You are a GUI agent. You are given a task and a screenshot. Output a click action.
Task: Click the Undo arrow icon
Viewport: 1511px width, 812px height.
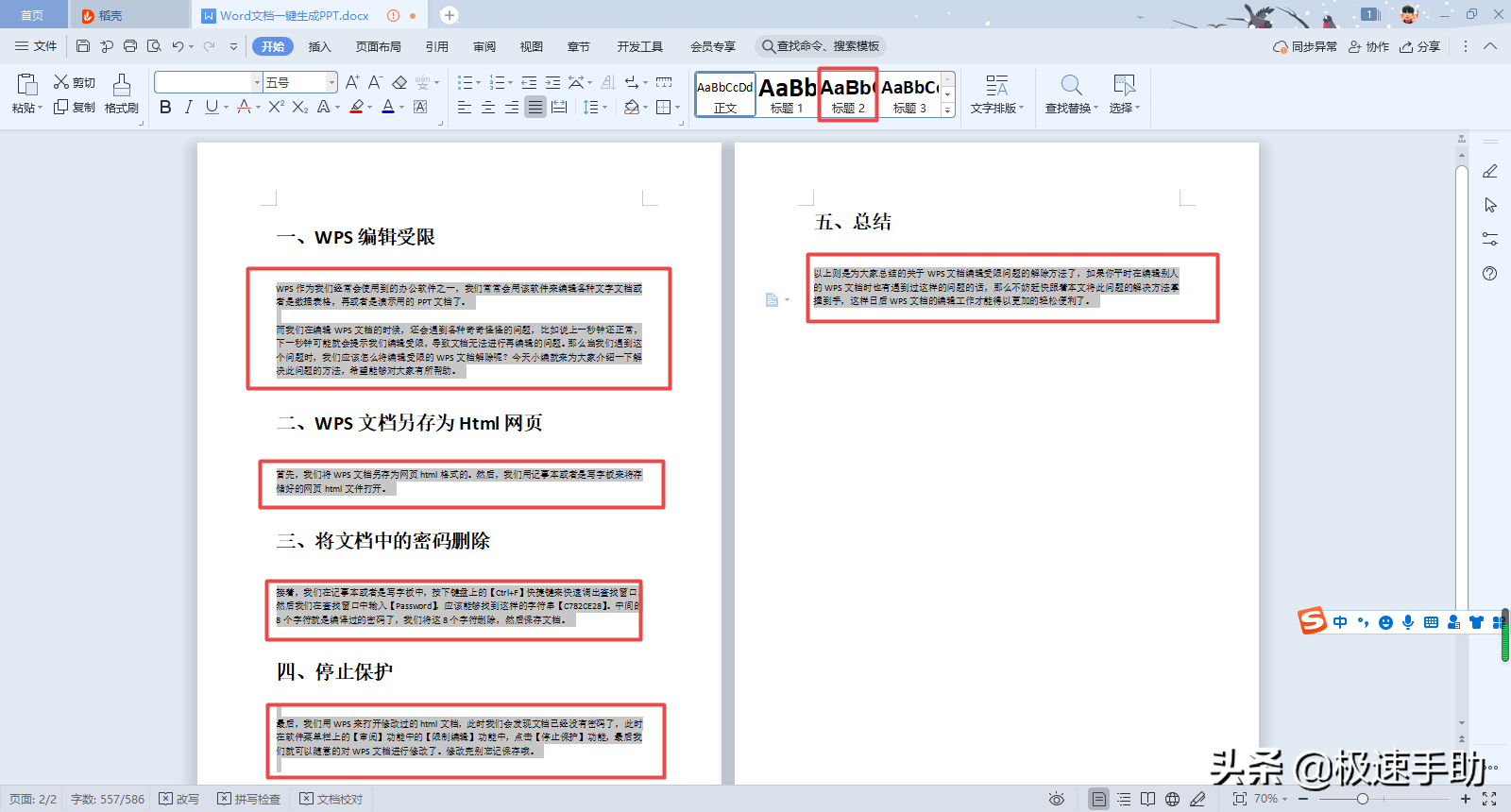point(178,46)
